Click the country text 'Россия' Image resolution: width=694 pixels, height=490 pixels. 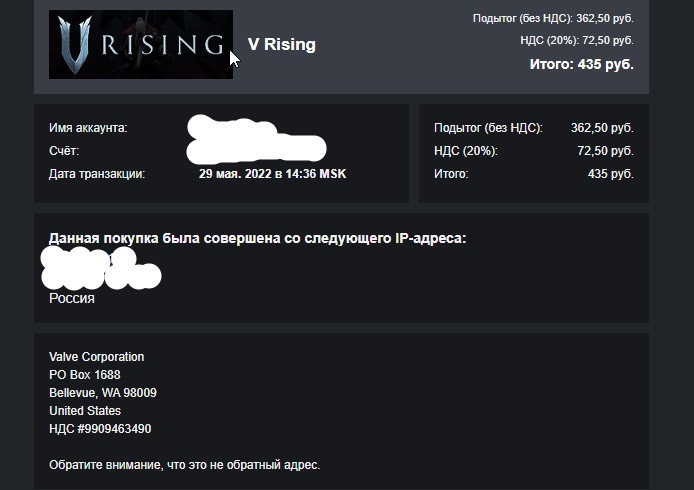[72, 298]
